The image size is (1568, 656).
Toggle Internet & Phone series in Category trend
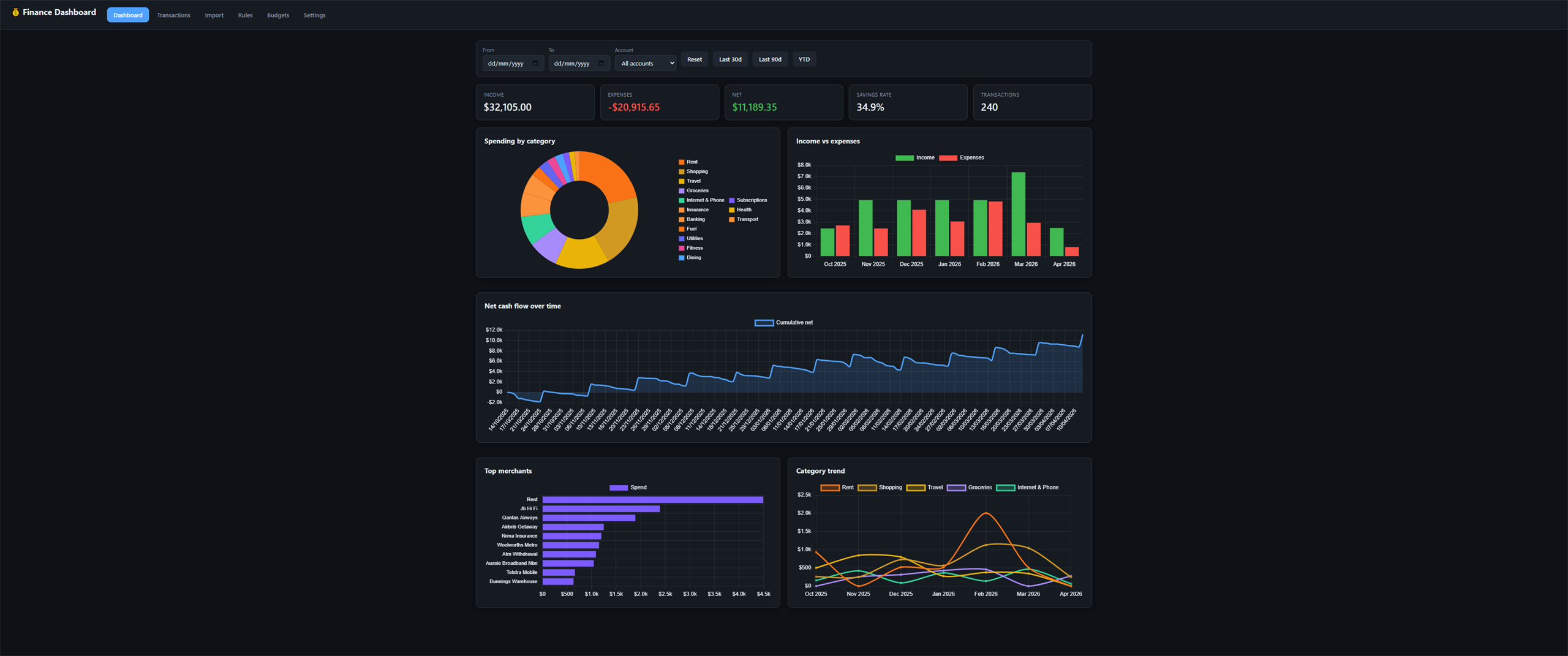point(1028,488)
